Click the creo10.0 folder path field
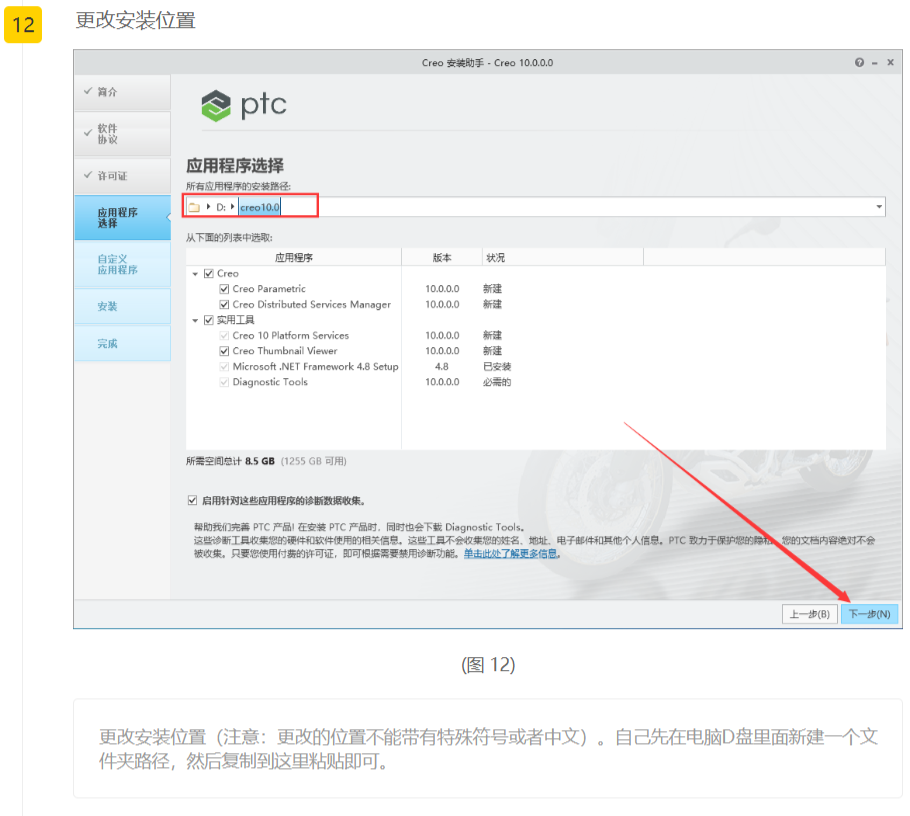The width and height of the screenshot is (910, 816). (x=260, y=207)
